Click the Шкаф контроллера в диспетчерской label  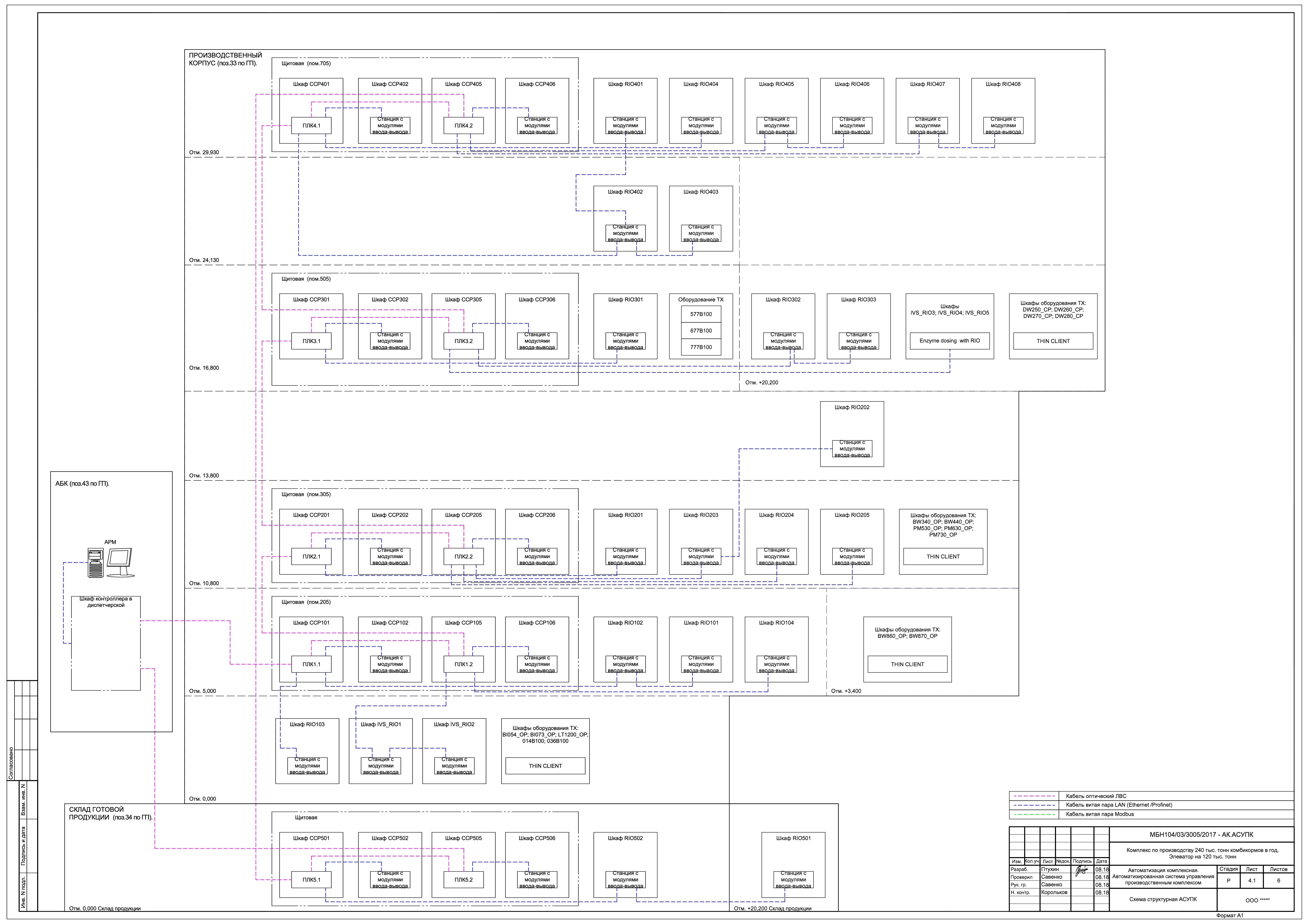(x=105, y=602)
